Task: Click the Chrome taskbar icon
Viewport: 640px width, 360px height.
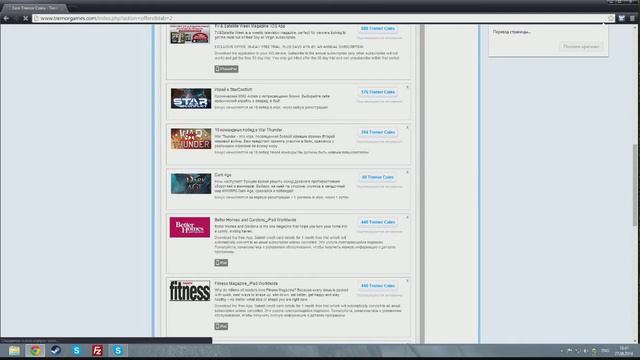Action: pyautogui.click(x=35, y=351)
